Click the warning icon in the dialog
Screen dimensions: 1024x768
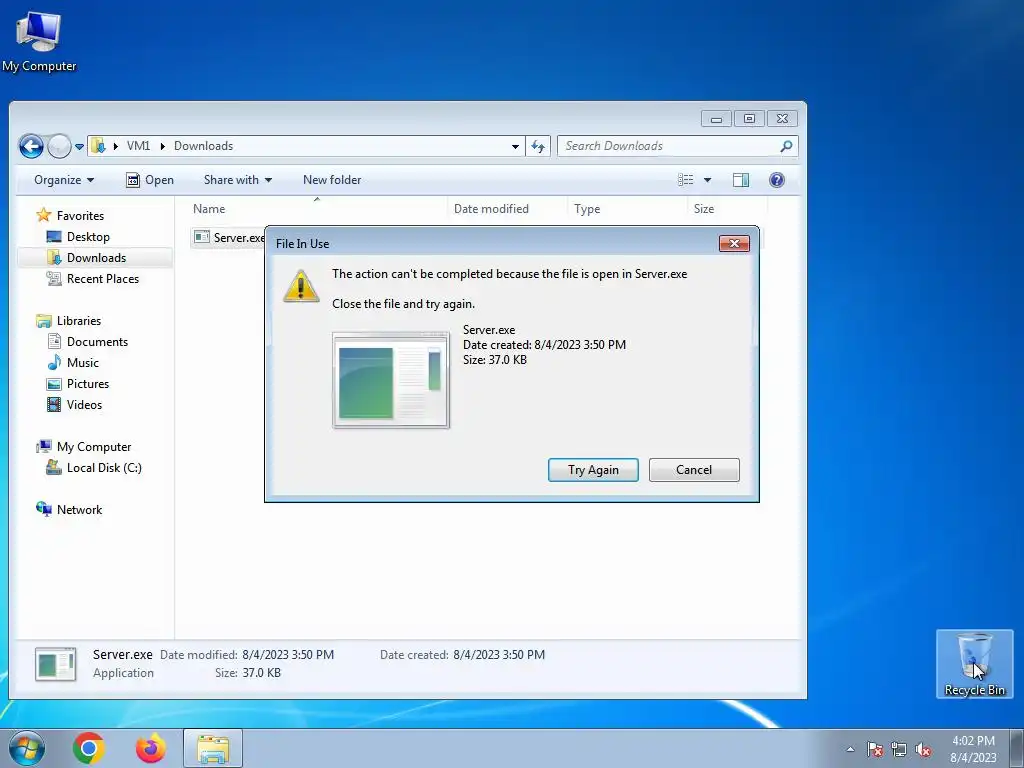300,286
